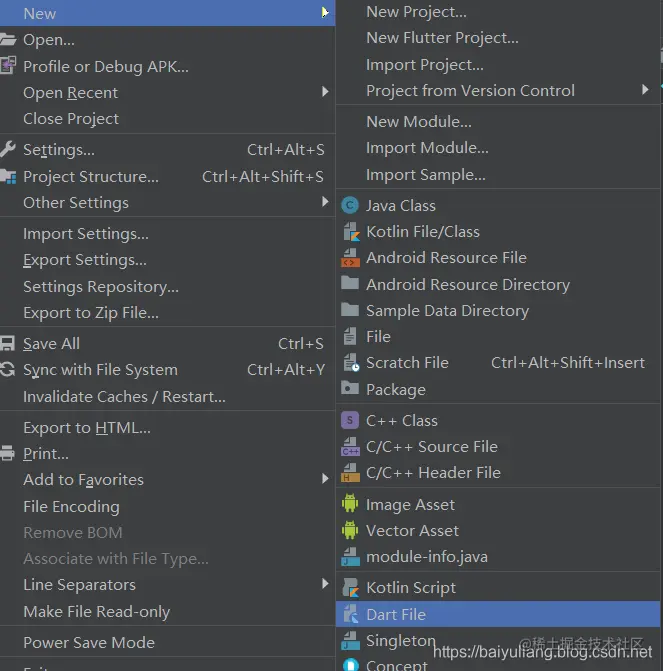Image resolution: width=663 pixels, height=671 pixels.
Task: Choose Export to HTML... entry
Action: [87, 428]
